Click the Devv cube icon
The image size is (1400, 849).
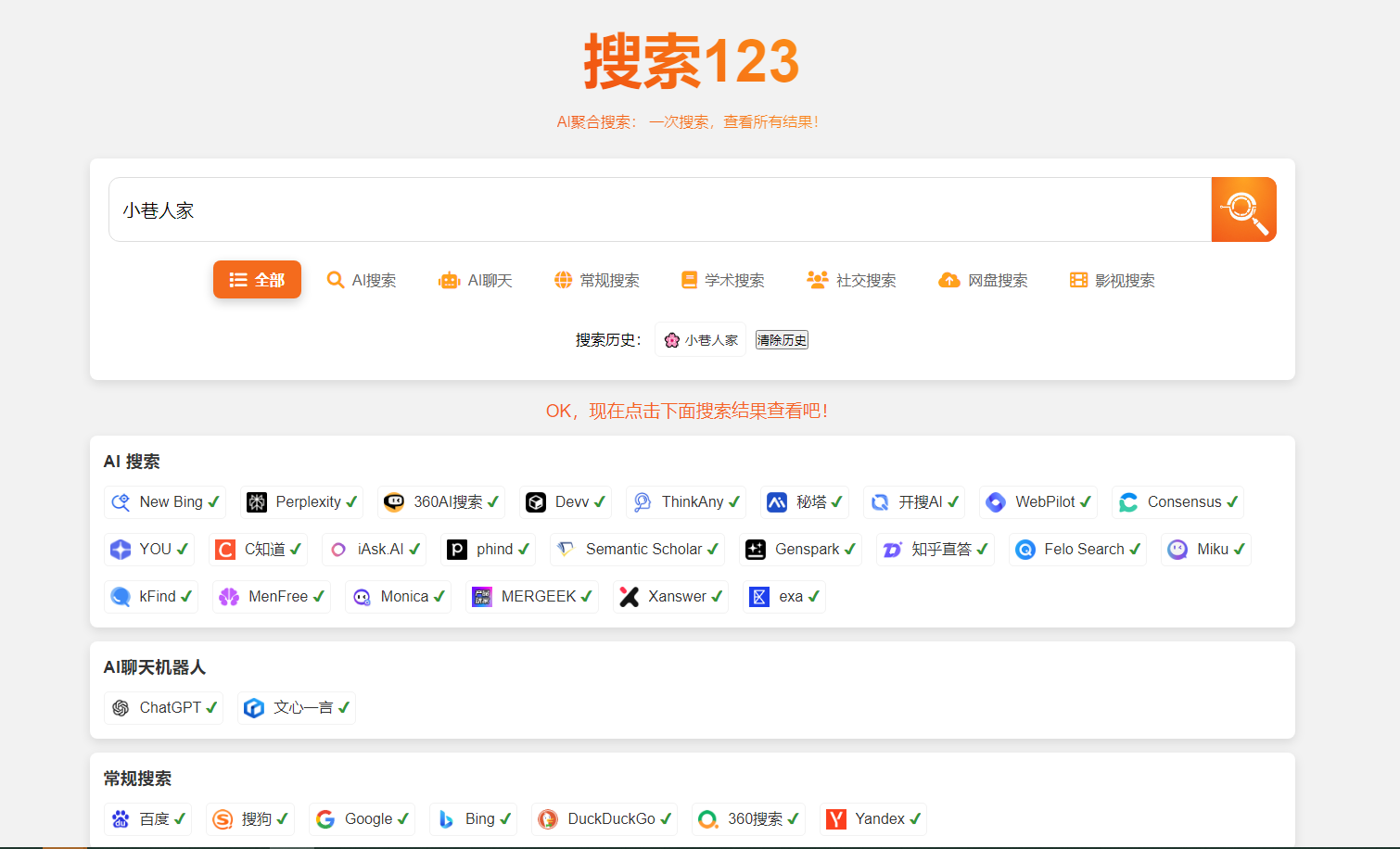536,502
